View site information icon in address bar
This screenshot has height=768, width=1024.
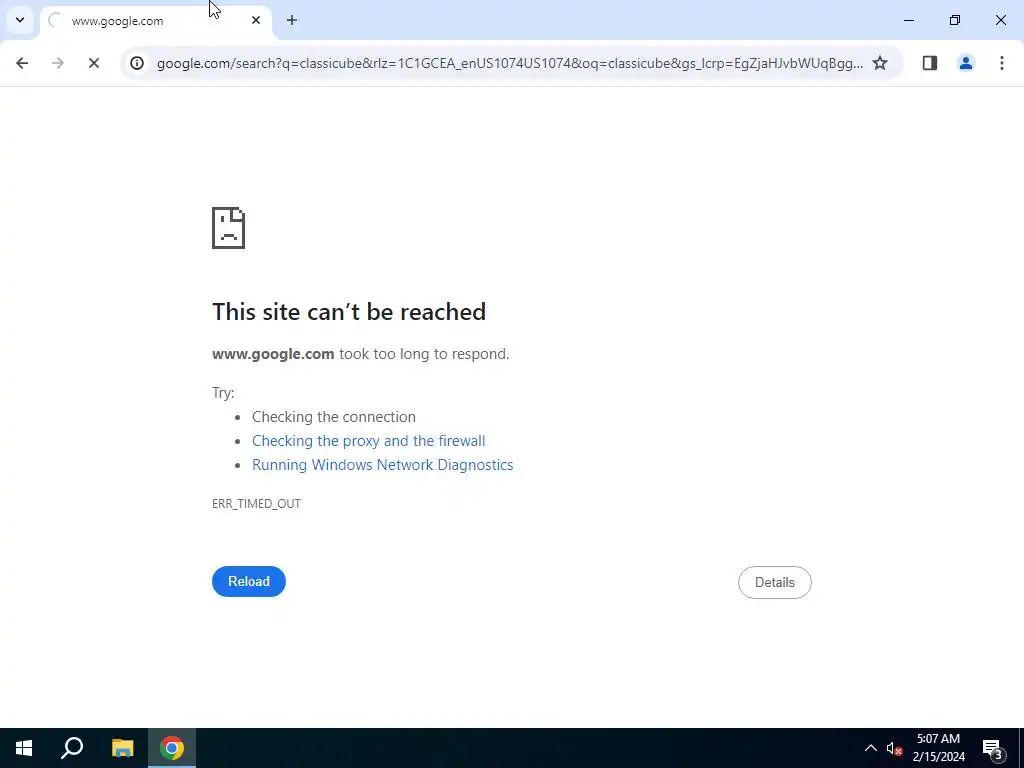(136, 63)
